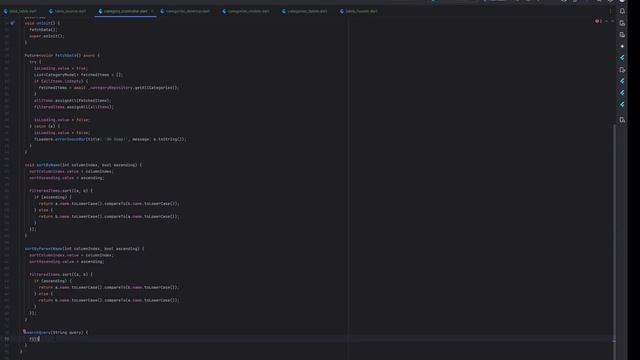Click the 'Future<void> fetchData() async {' line
The width and height of the screenshot is (640, 360).
point(62,56)
